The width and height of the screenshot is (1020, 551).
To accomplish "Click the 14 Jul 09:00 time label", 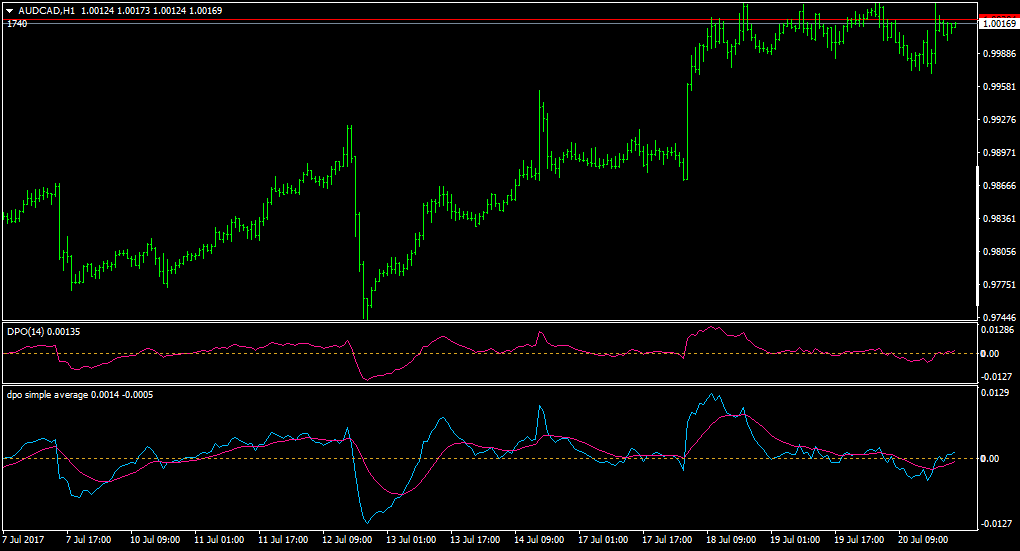I will coord(539,540).
